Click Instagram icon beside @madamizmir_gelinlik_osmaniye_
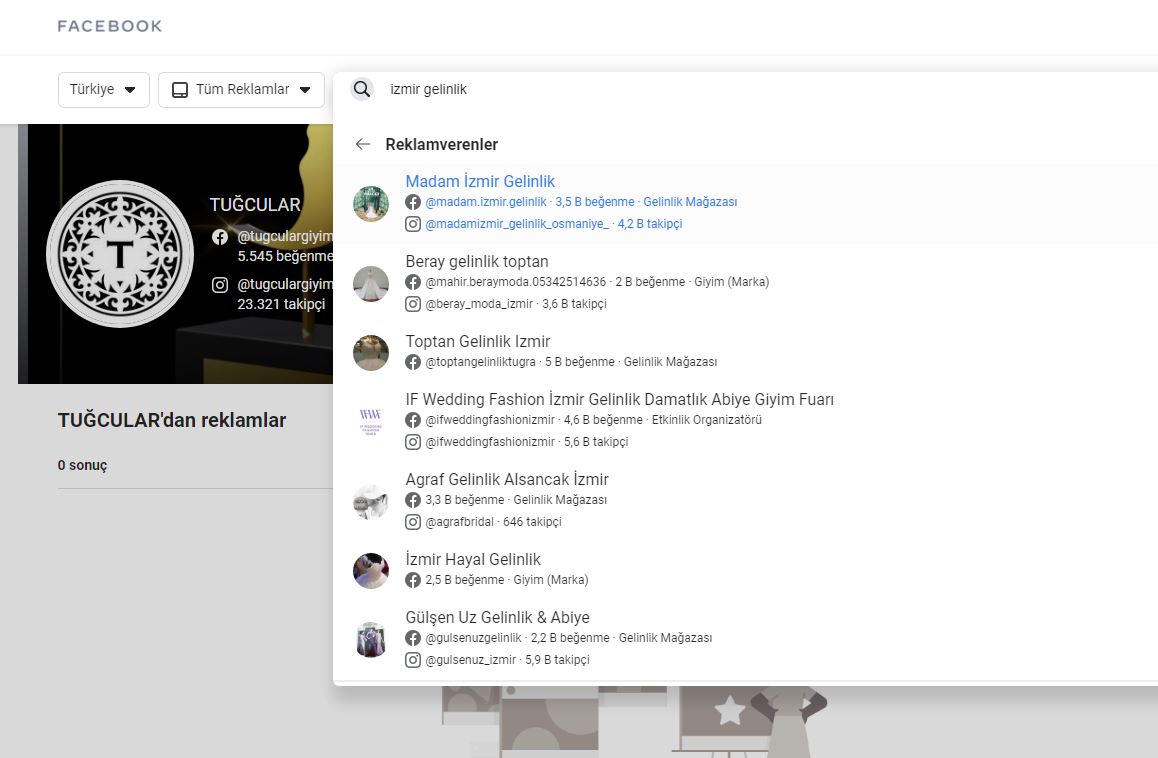Screen dimensions: 1158x758 (x=413, y=224)
